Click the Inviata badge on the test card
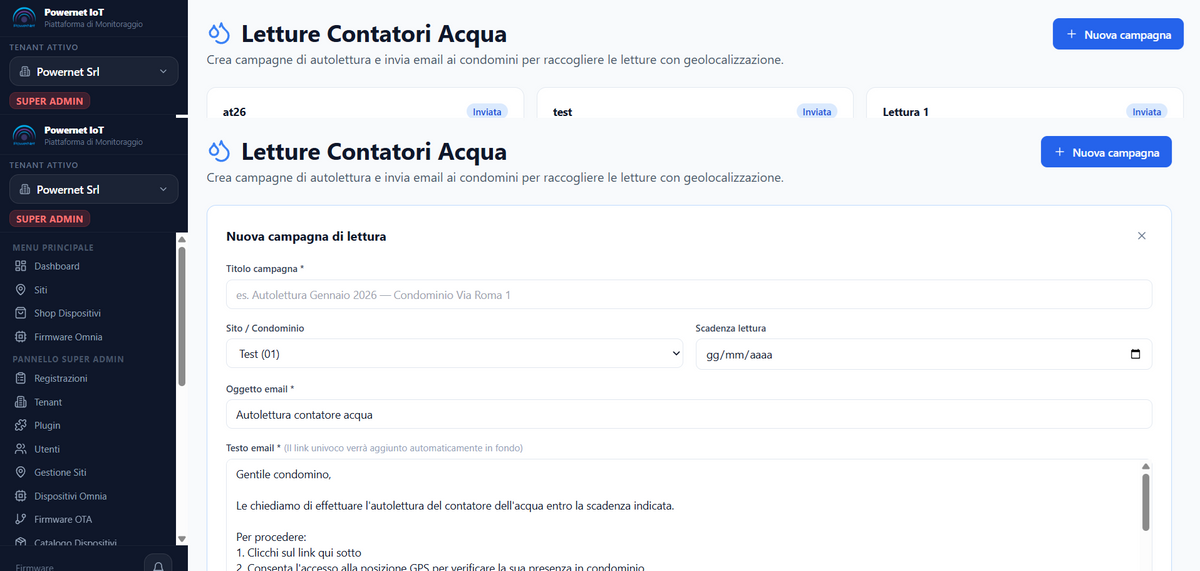Image resolution: width=1200 pixels, height=571 pixels. click(817, 112)
